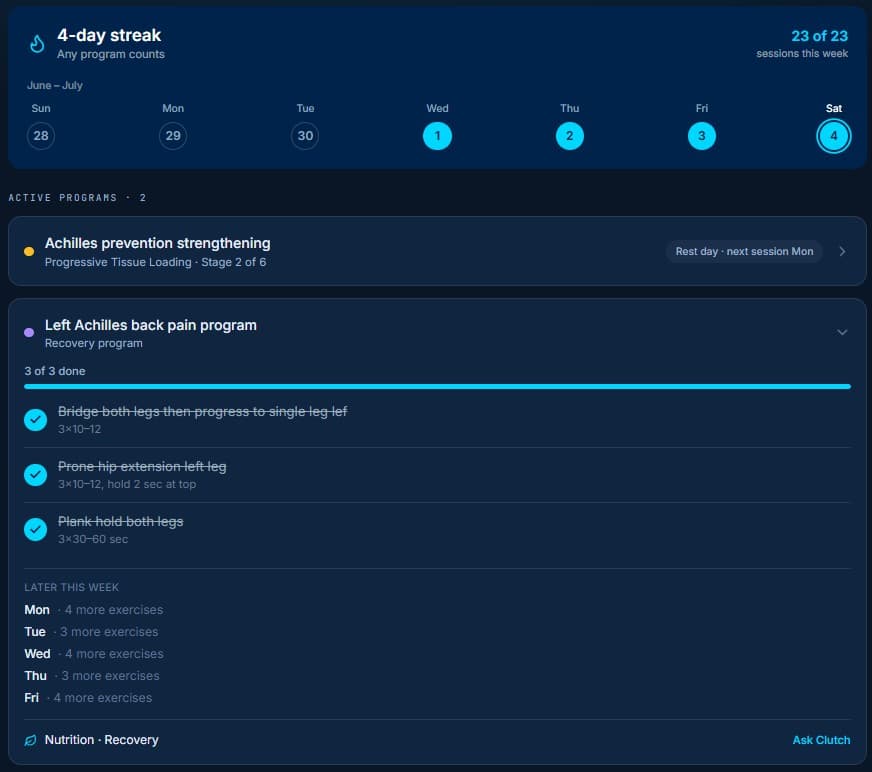Viewport: 872px width, 772px height.
Task: Click the orange dot beside Achilles prevention strengthening
Action: click(x=29, y=251)
